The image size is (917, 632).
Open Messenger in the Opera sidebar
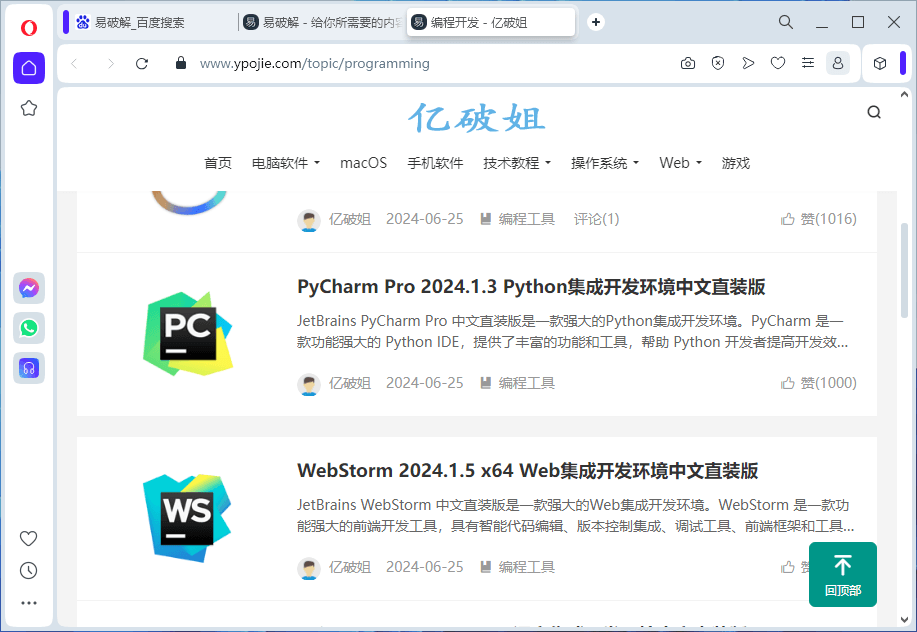pyautogui.click(x=29, y=289)
